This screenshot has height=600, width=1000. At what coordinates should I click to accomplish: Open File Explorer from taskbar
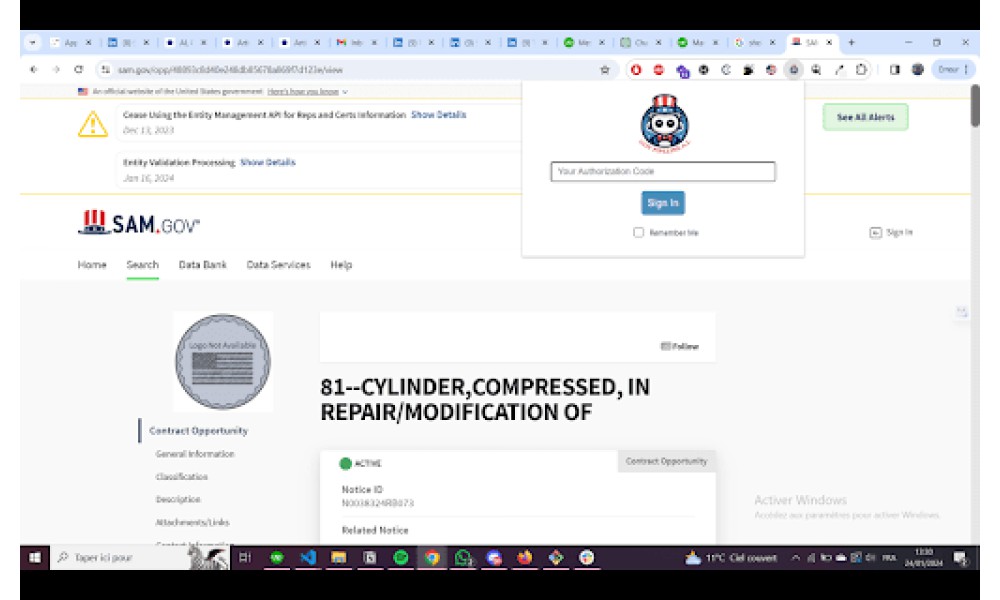tap(339, 558)
